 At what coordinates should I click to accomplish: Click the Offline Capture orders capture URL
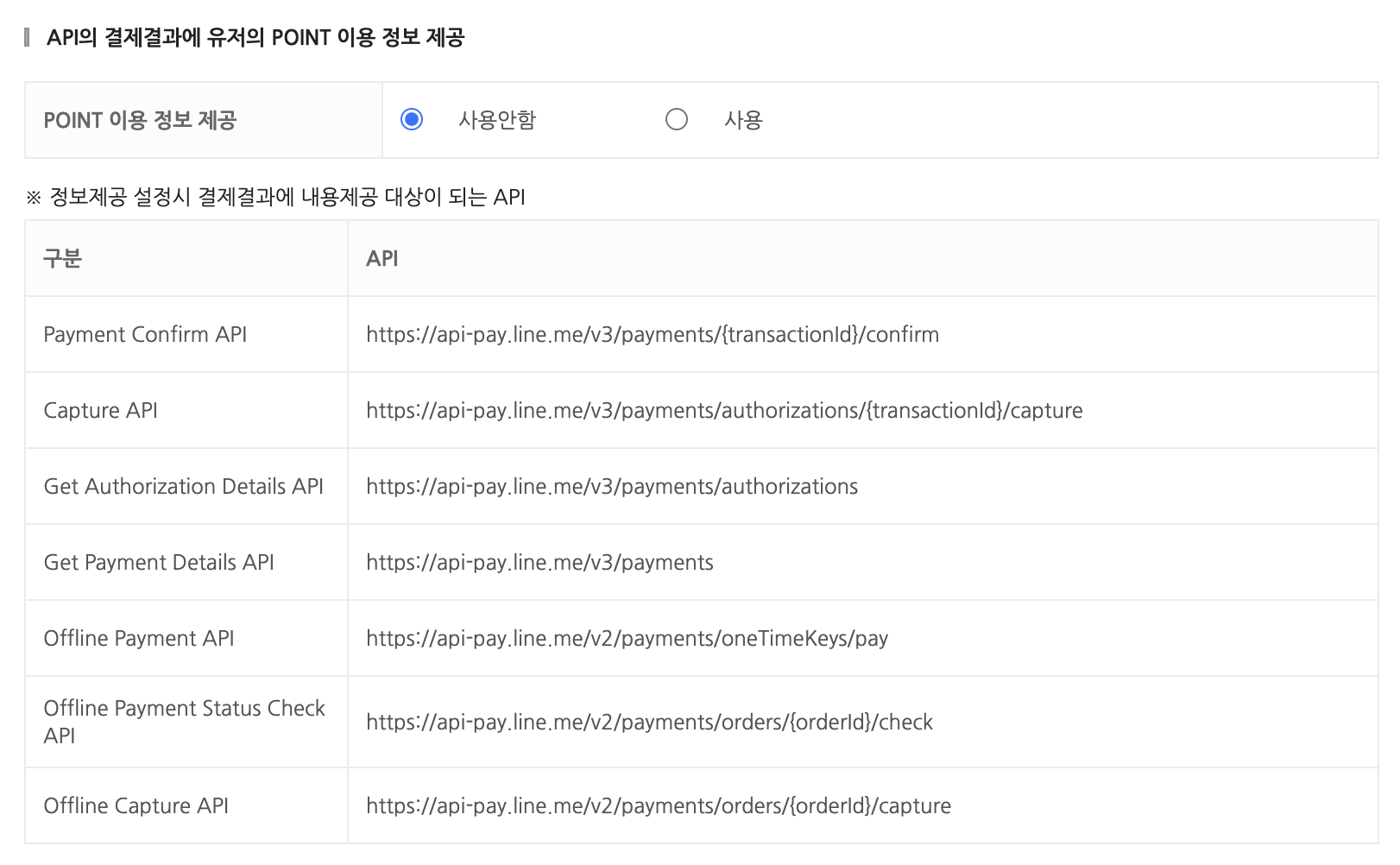point(659,806)
